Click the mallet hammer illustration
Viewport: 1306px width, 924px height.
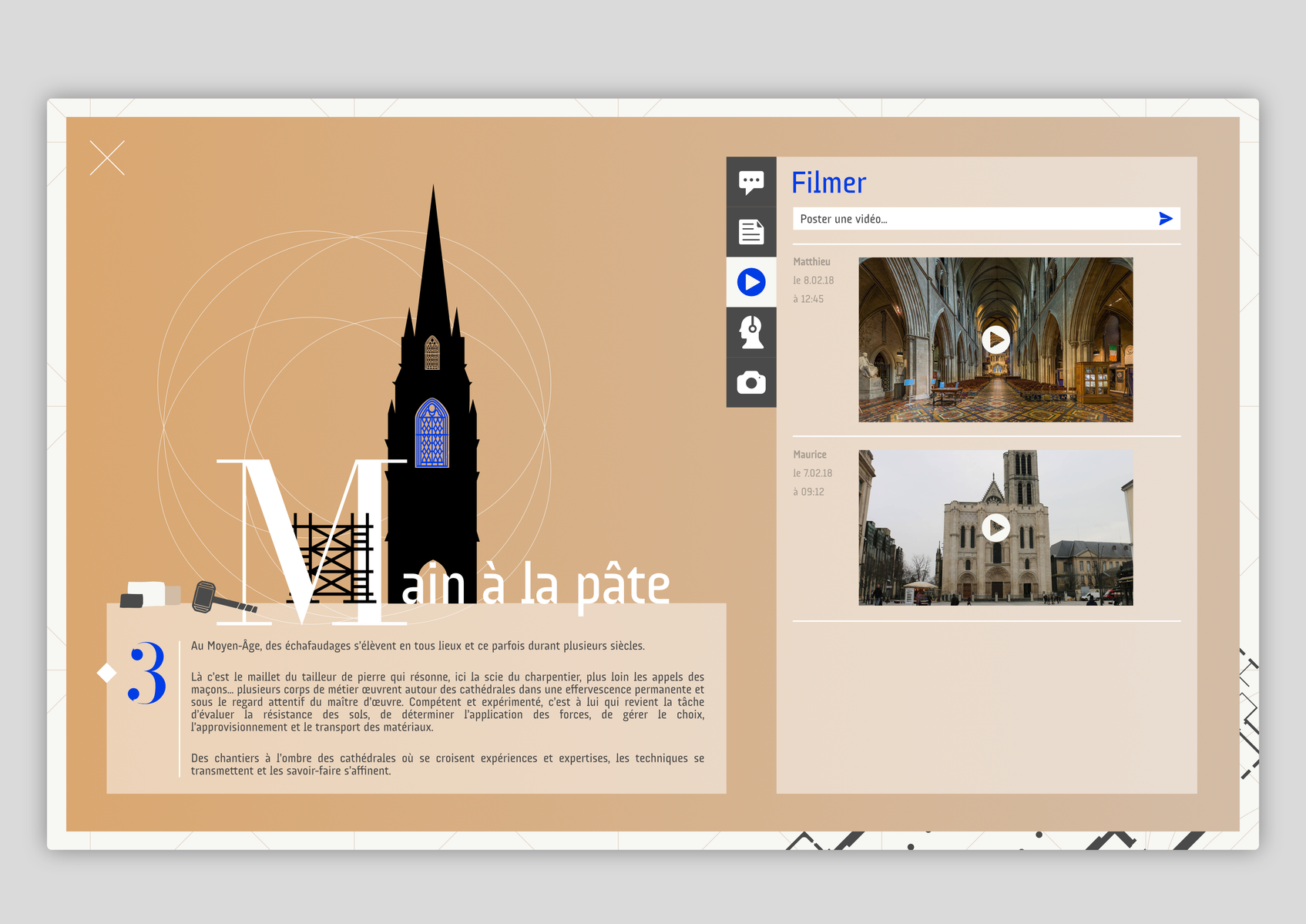click(x=223, y=599)
